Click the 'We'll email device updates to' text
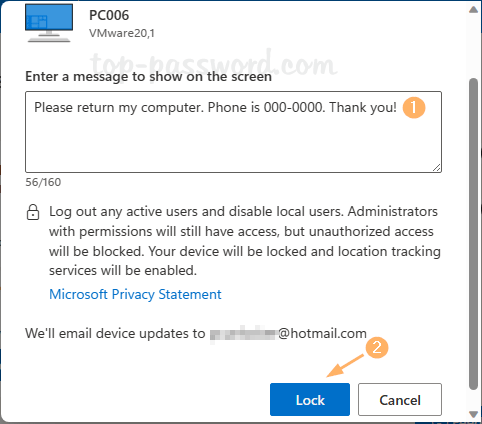Image resolution: width=482 pixels, height=424 pixels. pos(115,333)
